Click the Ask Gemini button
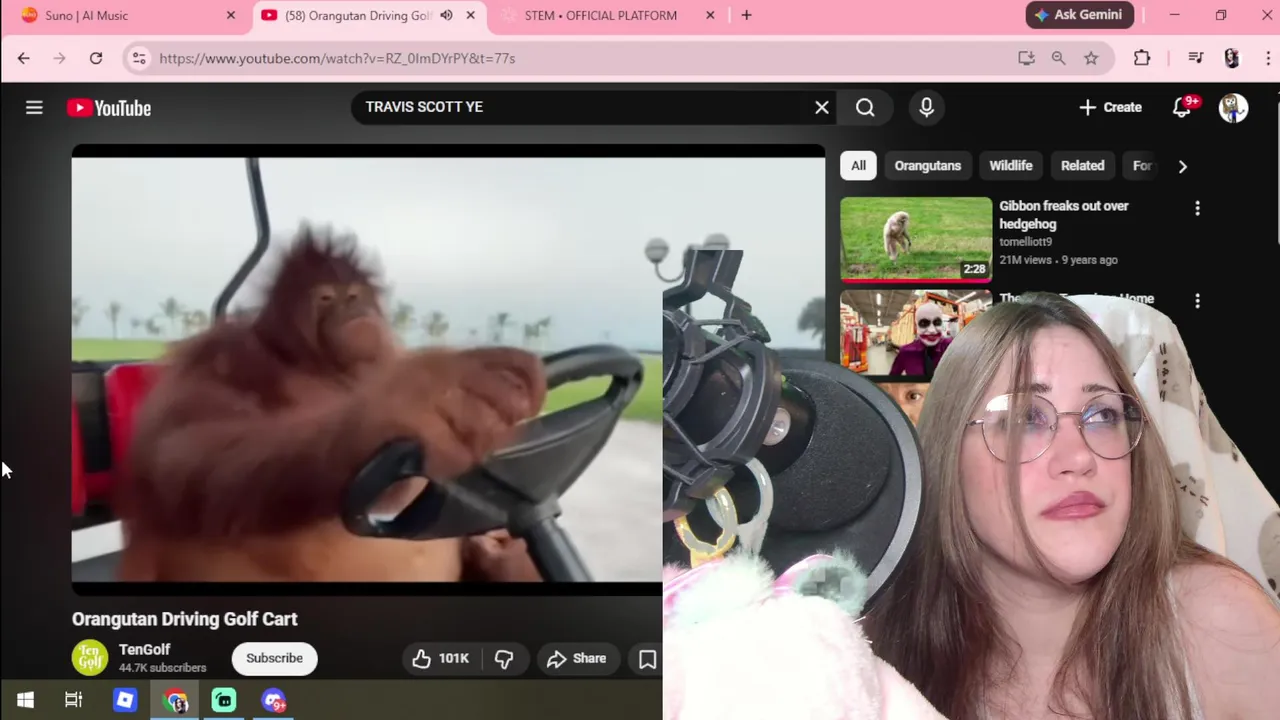The width and height of the screenshot is (1280, 720). (x=1080, y=15)
